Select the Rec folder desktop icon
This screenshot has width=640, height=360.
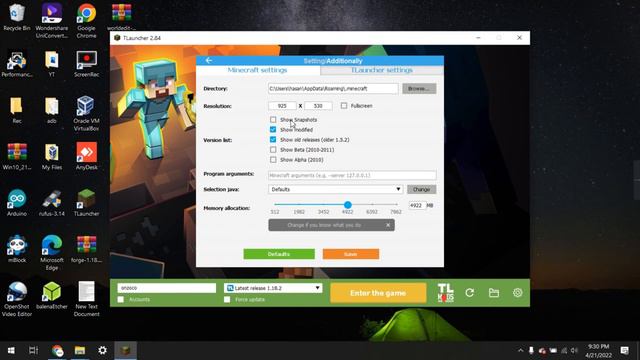click(17, 110)
